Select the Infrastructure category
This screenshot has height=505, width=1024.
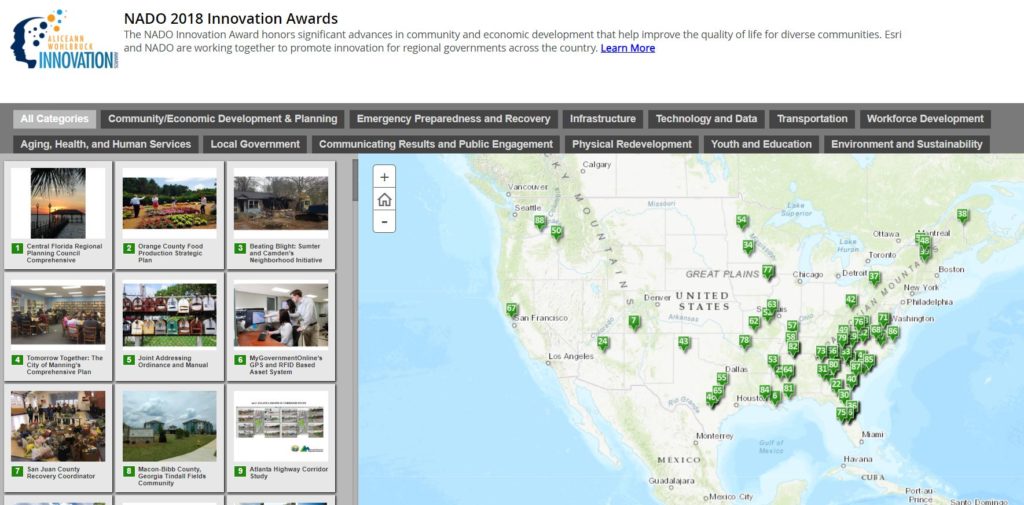pyautogui.click(x=603, y=119)
